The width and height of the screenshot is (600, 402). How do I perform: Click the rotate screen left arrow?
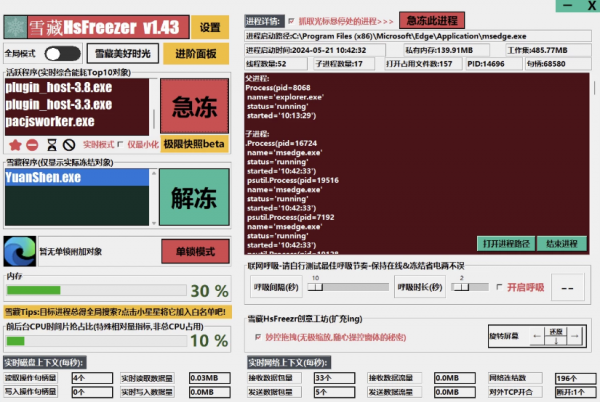tap(537, 336)
